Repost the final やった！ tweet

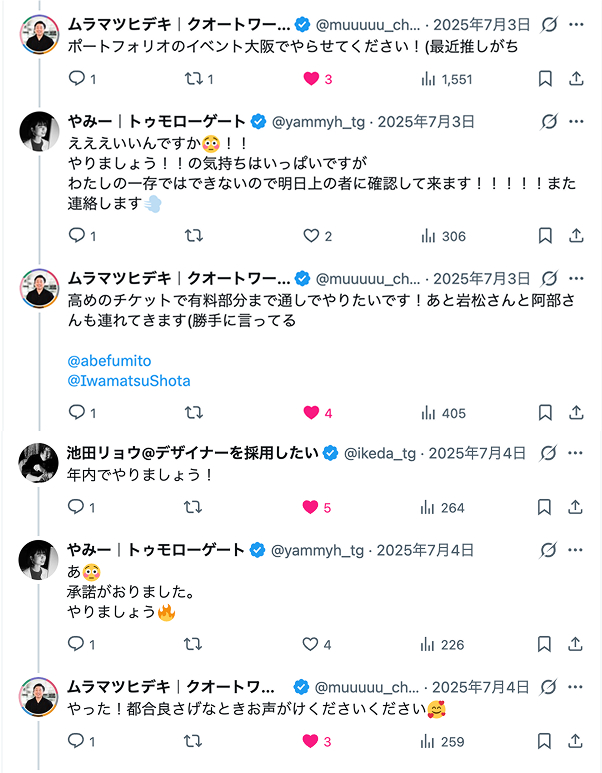[x=195, y=741]
